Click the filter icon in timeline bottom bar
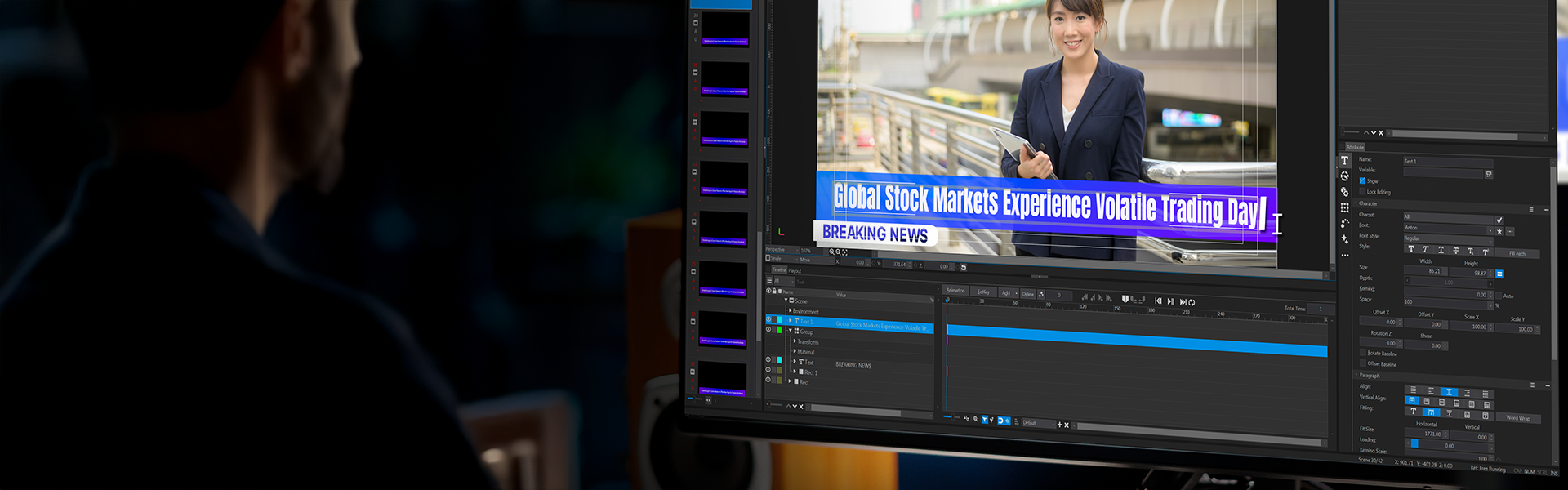The width and height of the screenshot is (1568, 490). (985, 419)
